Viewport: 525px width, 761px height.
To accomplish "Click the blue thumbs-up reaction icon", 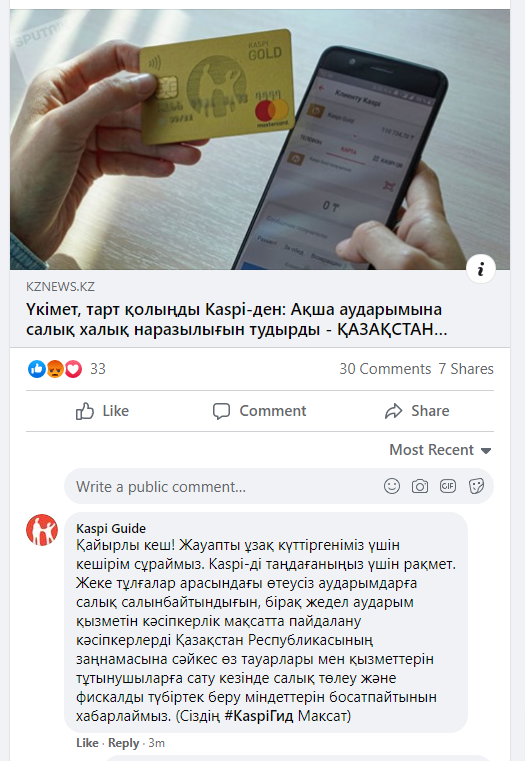I will pyautogui.click(x=37, y=369).
